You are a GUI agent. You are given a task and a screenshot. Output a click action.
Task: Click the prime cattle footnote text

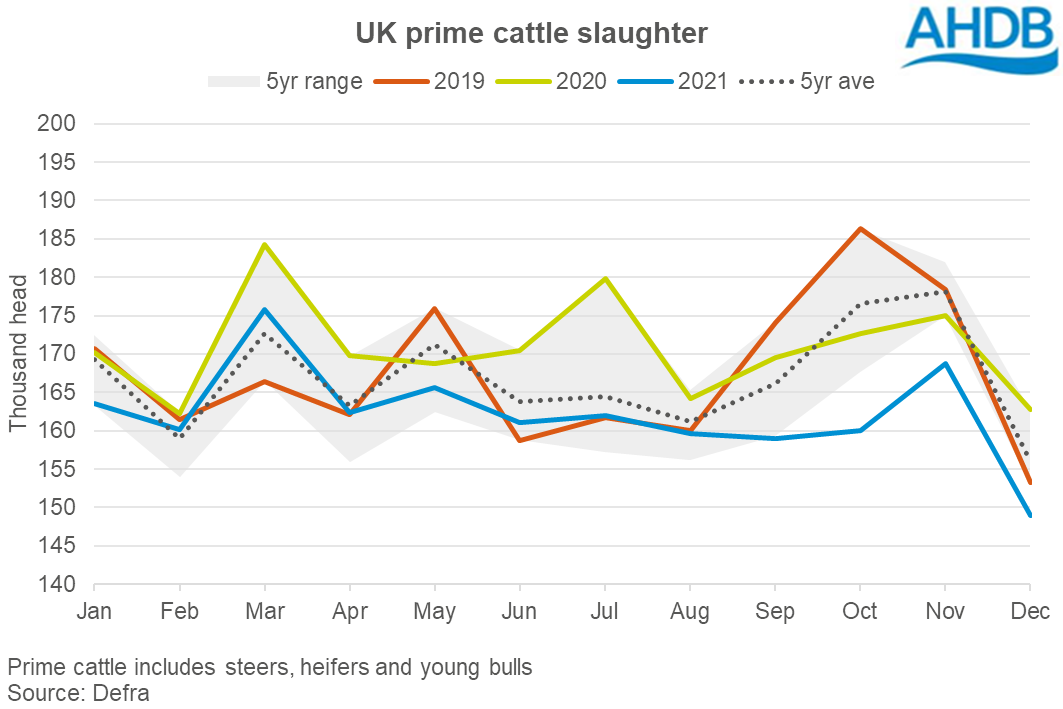coord(269,667)
